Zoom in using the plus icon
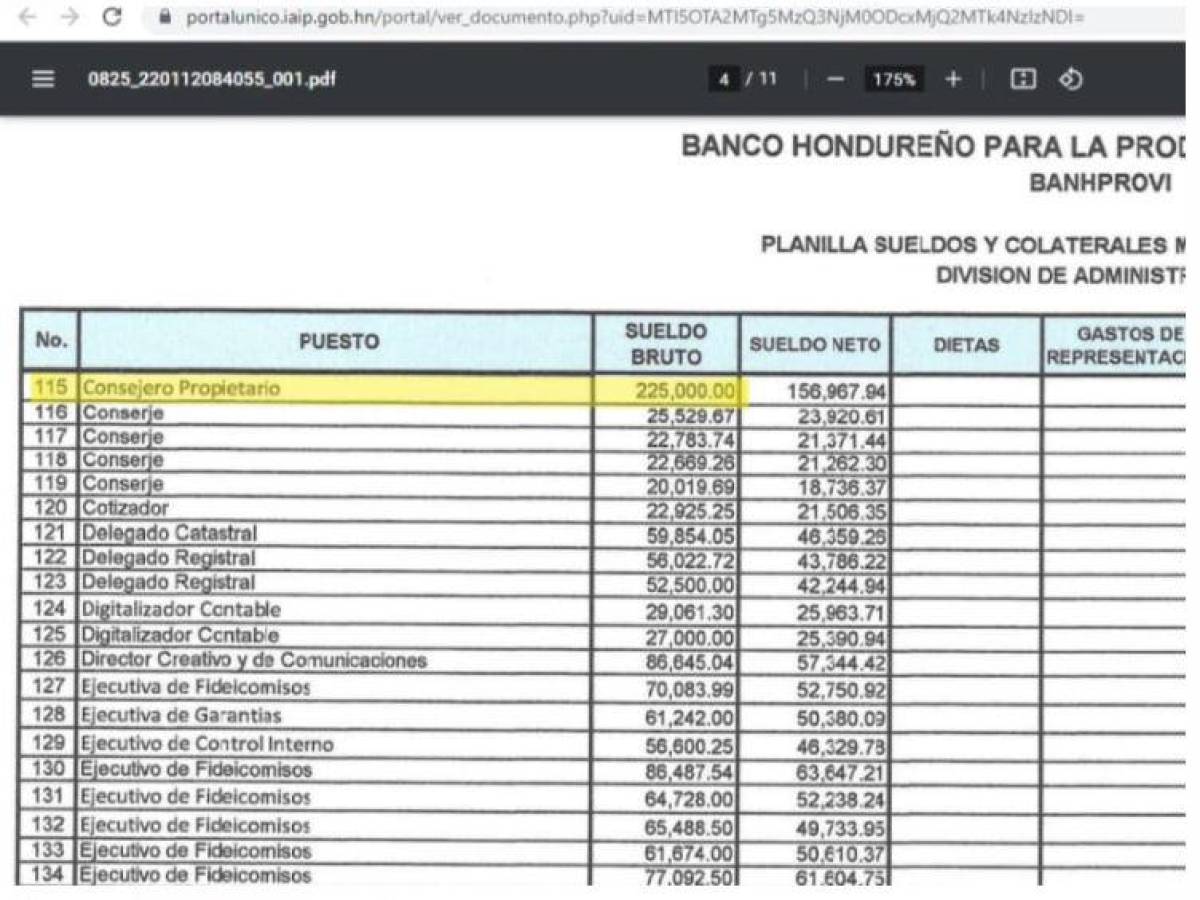The image size is (1200, 900). pos(953,80)
